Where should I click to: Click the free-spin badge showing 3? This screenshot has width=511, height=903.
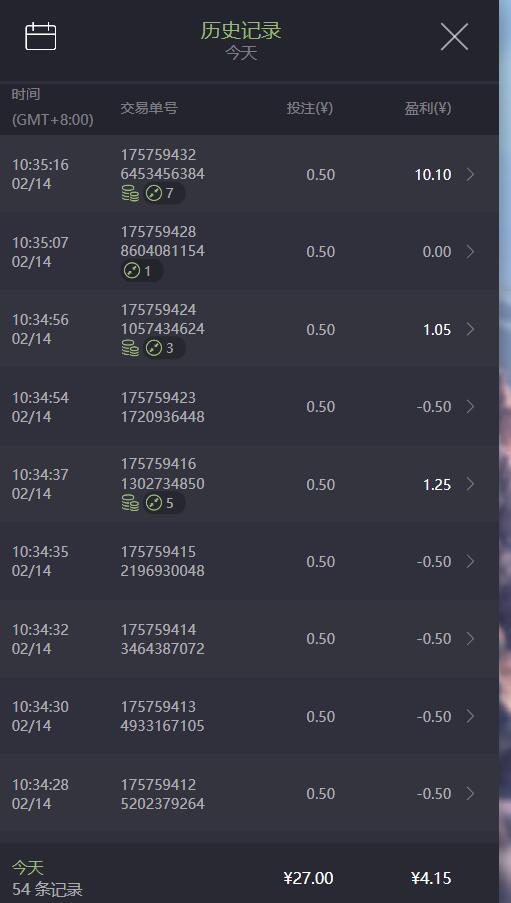click(x=164, y=348)
